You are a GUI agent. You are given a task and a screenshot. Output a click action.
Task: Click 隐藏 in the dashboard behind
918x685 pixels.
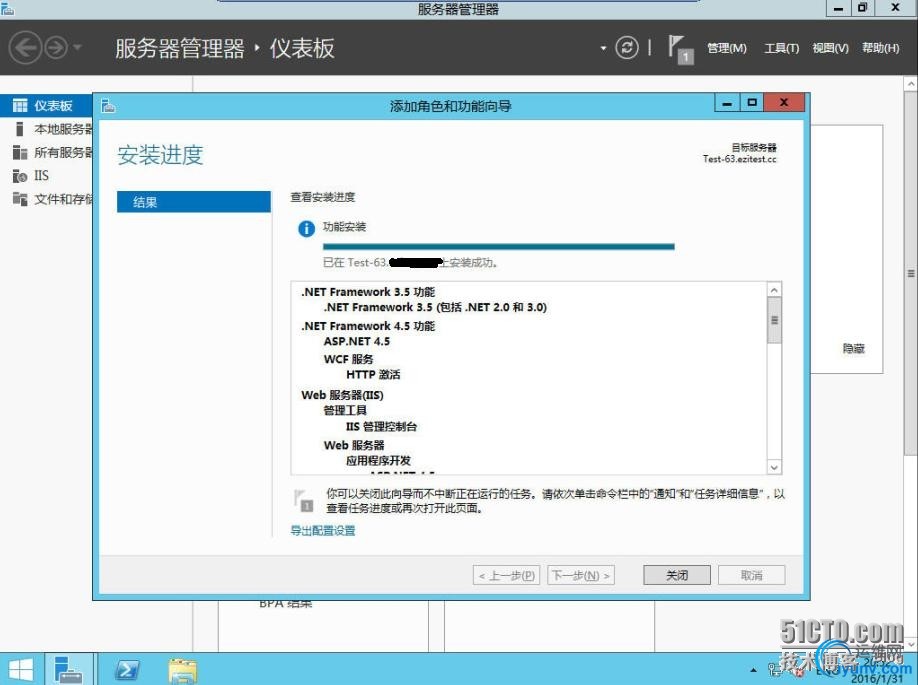pos(853,348)
